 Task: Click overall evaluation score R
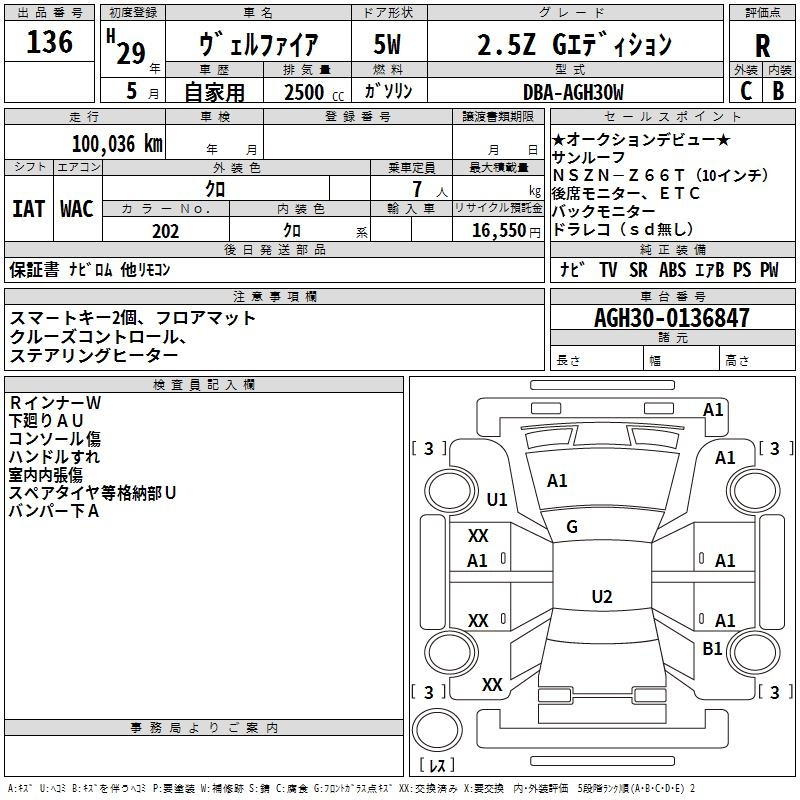click(762, 46)
